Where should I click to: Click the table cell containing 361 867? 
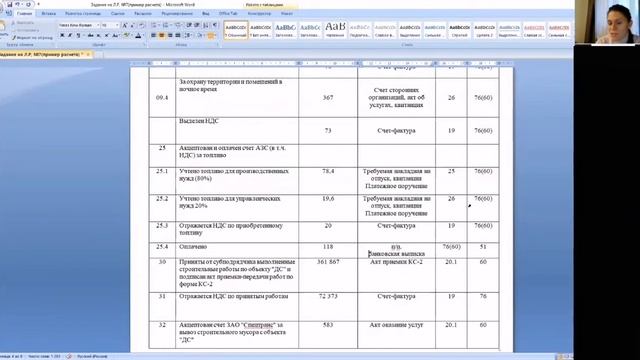coord(328,275)
